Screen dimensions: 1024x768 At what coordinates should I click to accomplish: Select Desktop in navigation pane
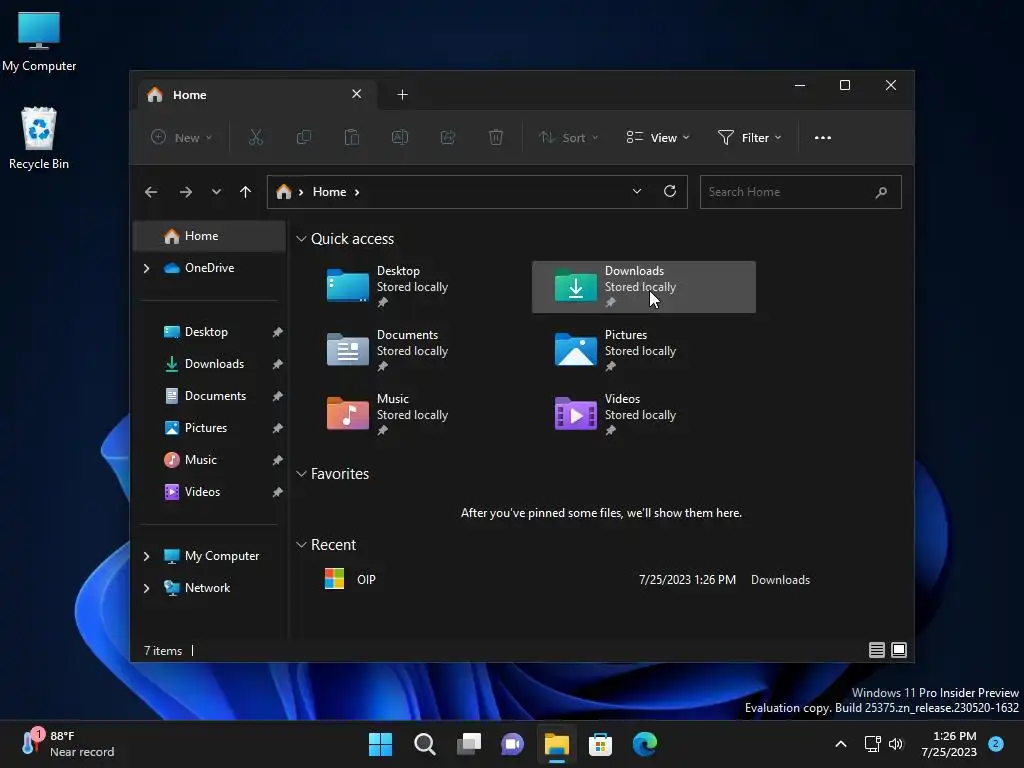click(209, 332)
